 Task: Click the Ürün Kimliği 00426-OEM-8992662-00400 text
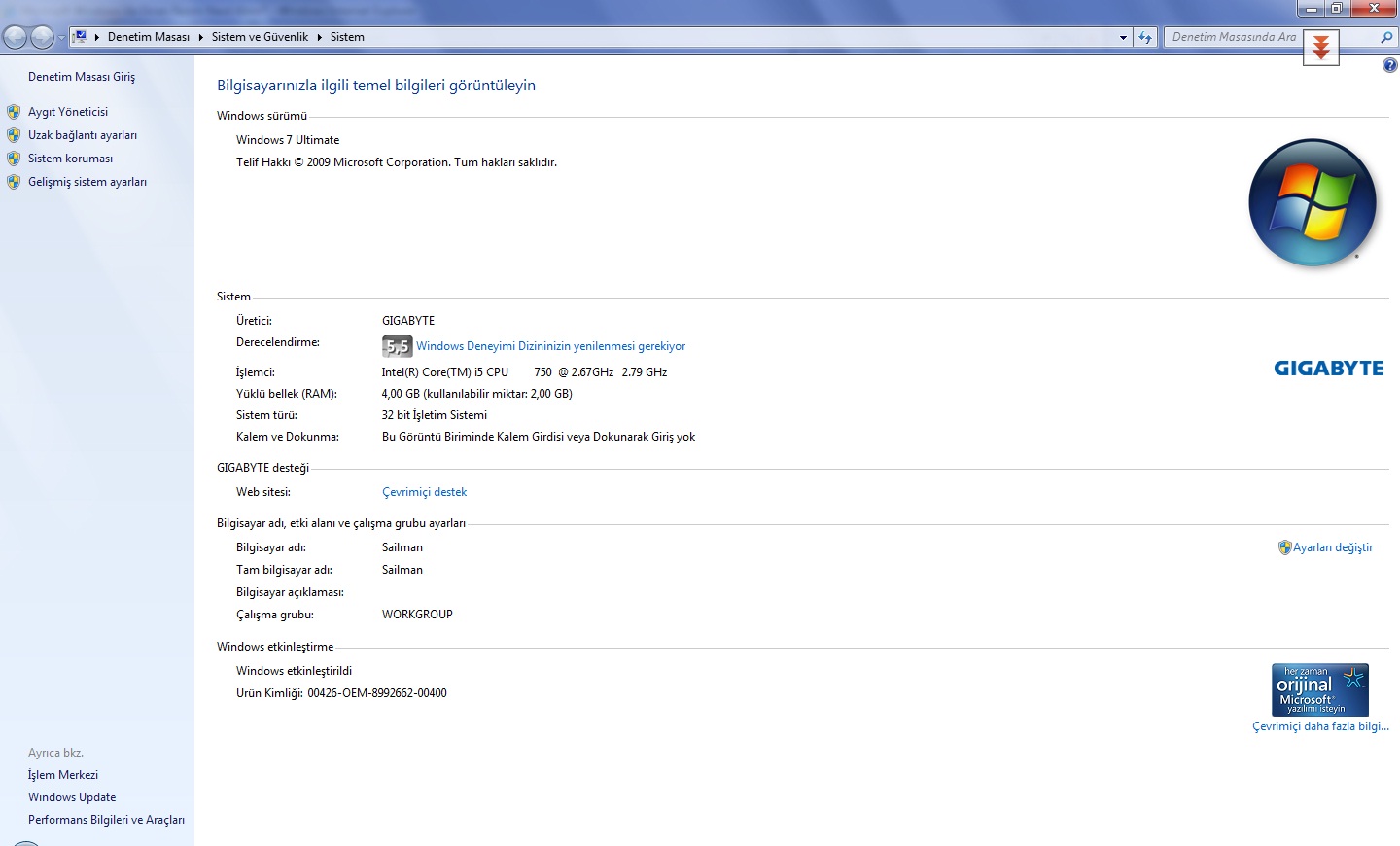coord(341,693)
